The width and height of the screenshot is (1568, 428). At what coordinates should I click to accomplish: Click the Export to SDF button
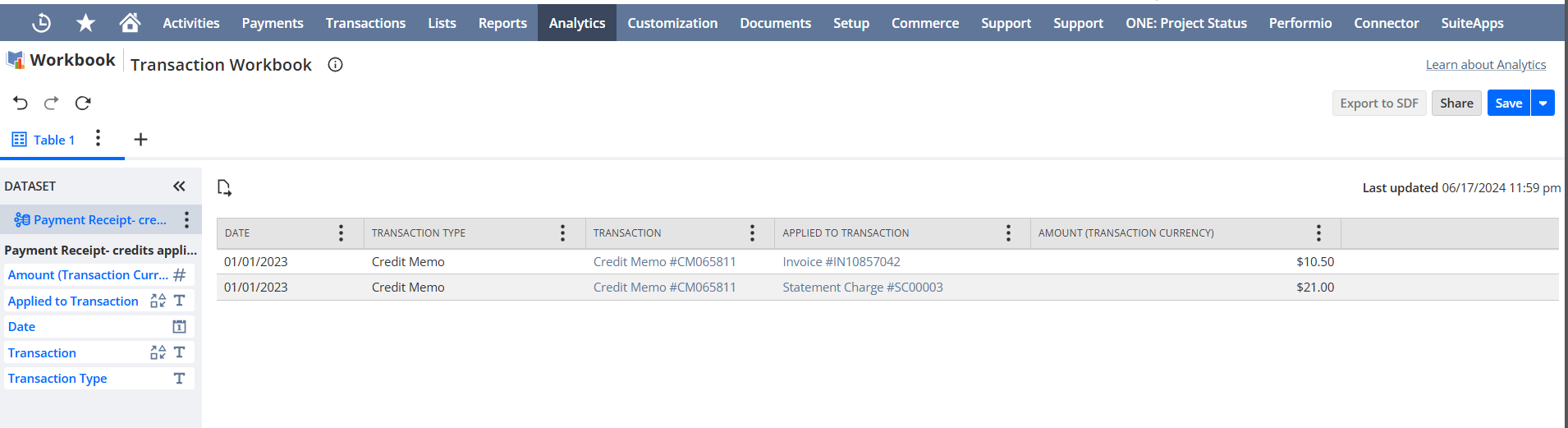pyautogui.click(x=1378, y=104)
